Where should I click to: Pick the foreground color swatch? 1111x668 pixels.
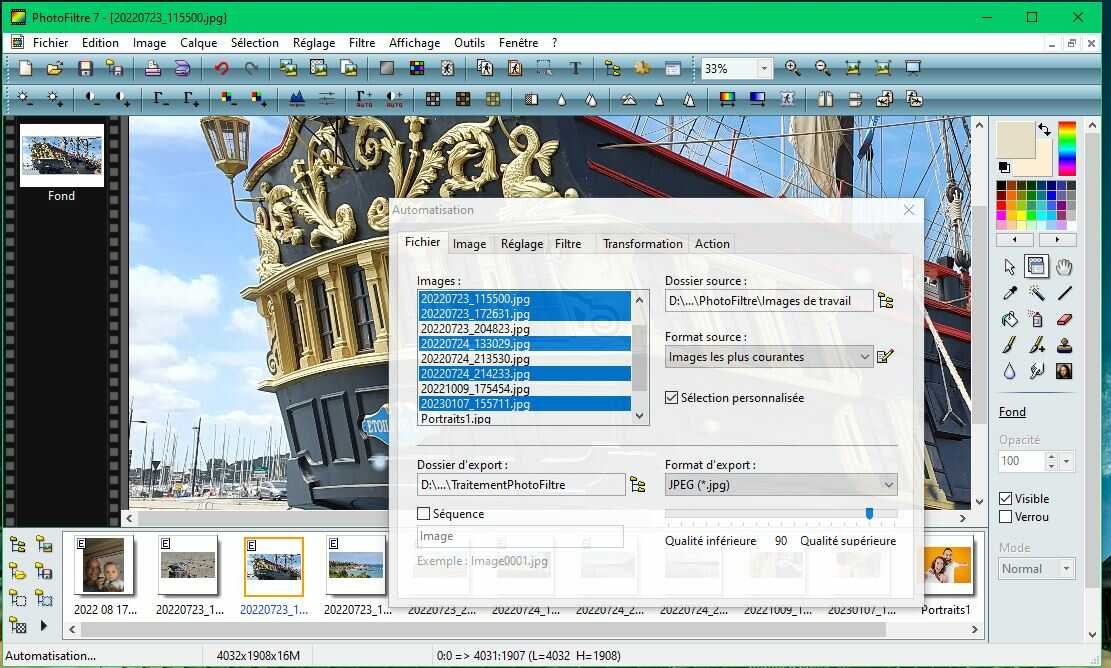(x=1015, y=140)
